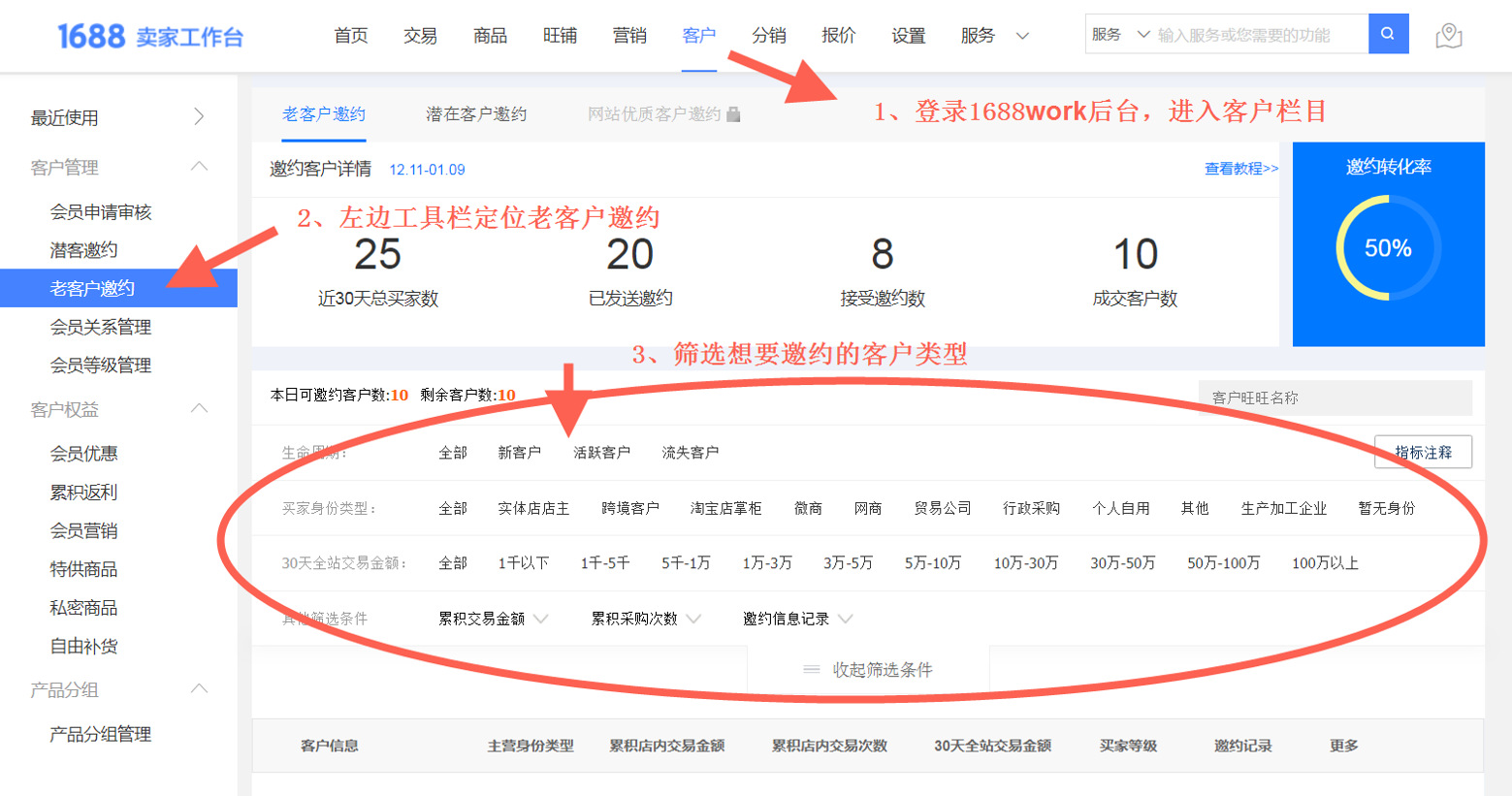Open the 设置 menu
The width and height of the screenshot is (1512, 796).
pyautogui.click(x=909, y=36)
